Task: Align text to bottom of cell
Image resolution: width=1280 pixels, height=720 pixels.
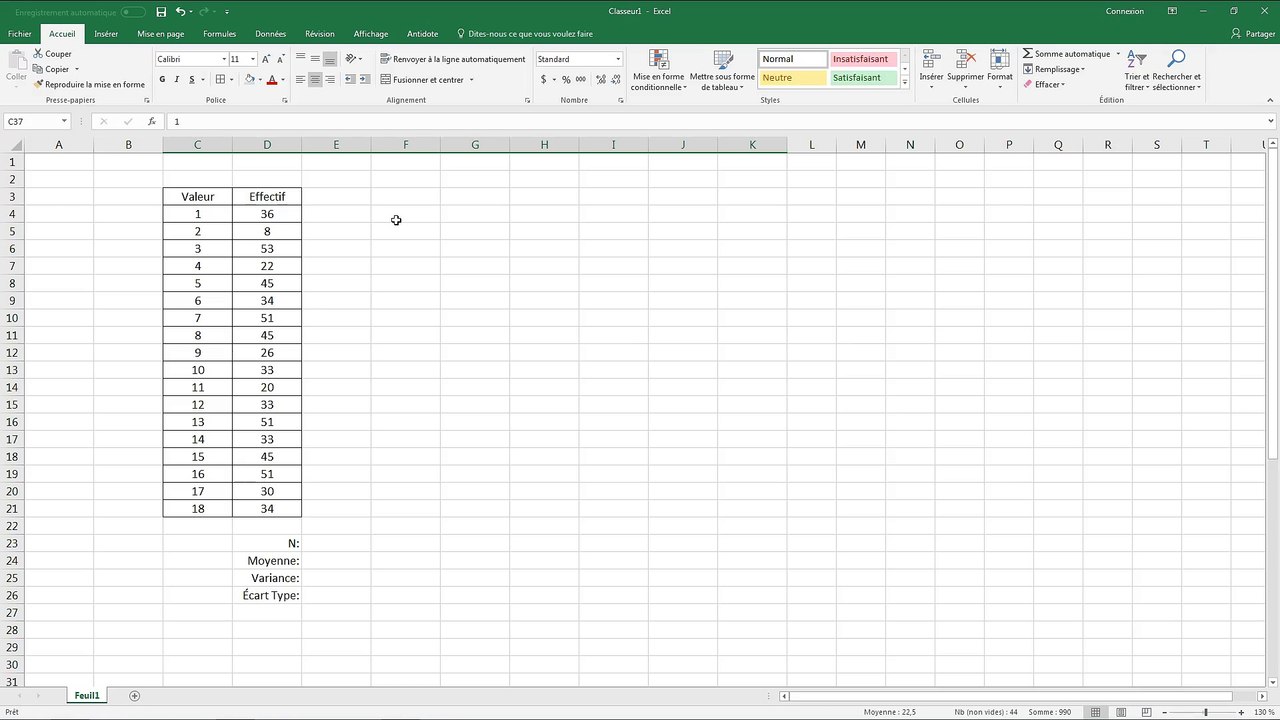Action: coord(329,59)
